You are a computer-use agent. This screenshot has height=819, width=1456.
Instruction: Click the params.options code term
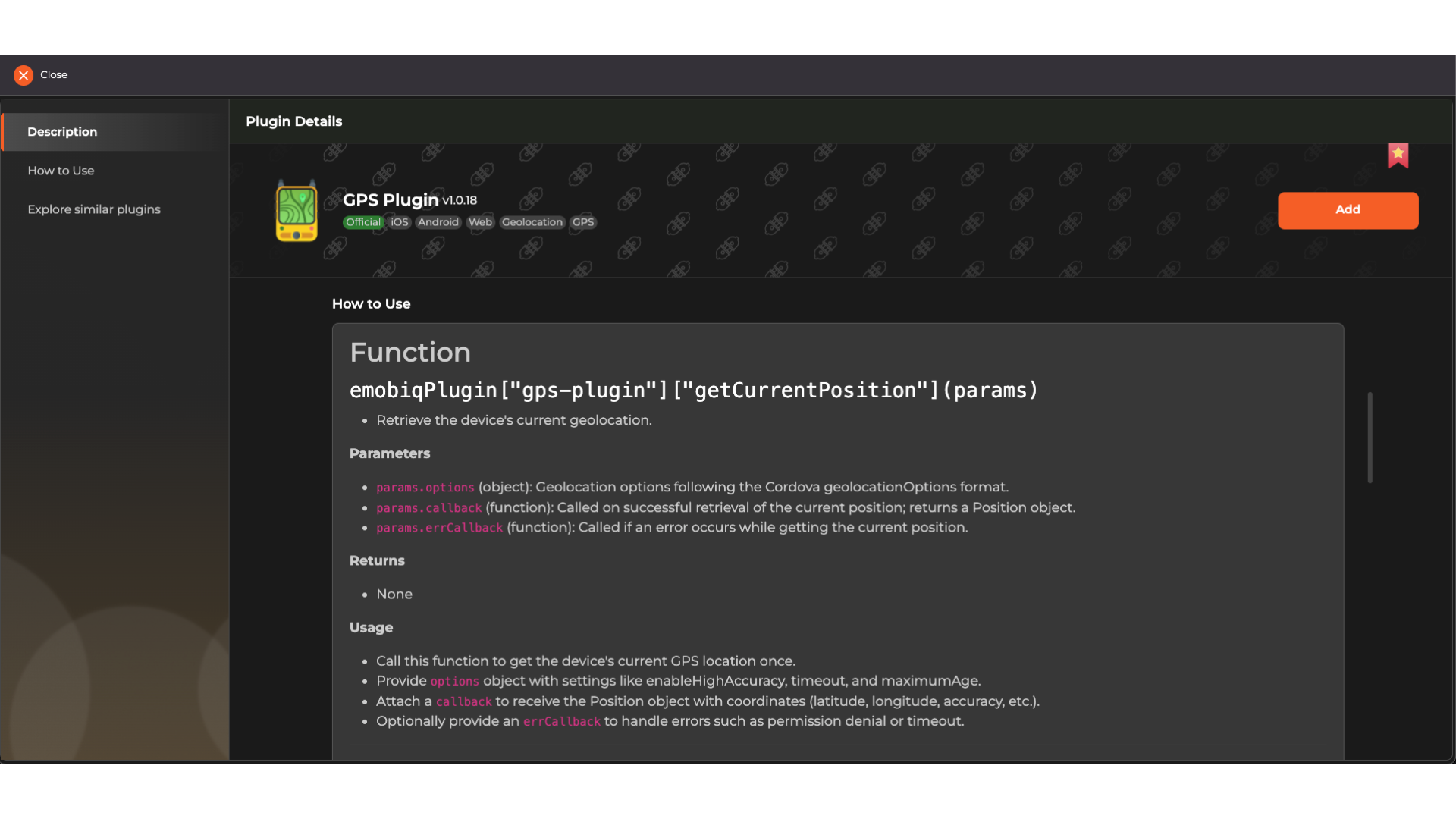(x=425, y=488)
